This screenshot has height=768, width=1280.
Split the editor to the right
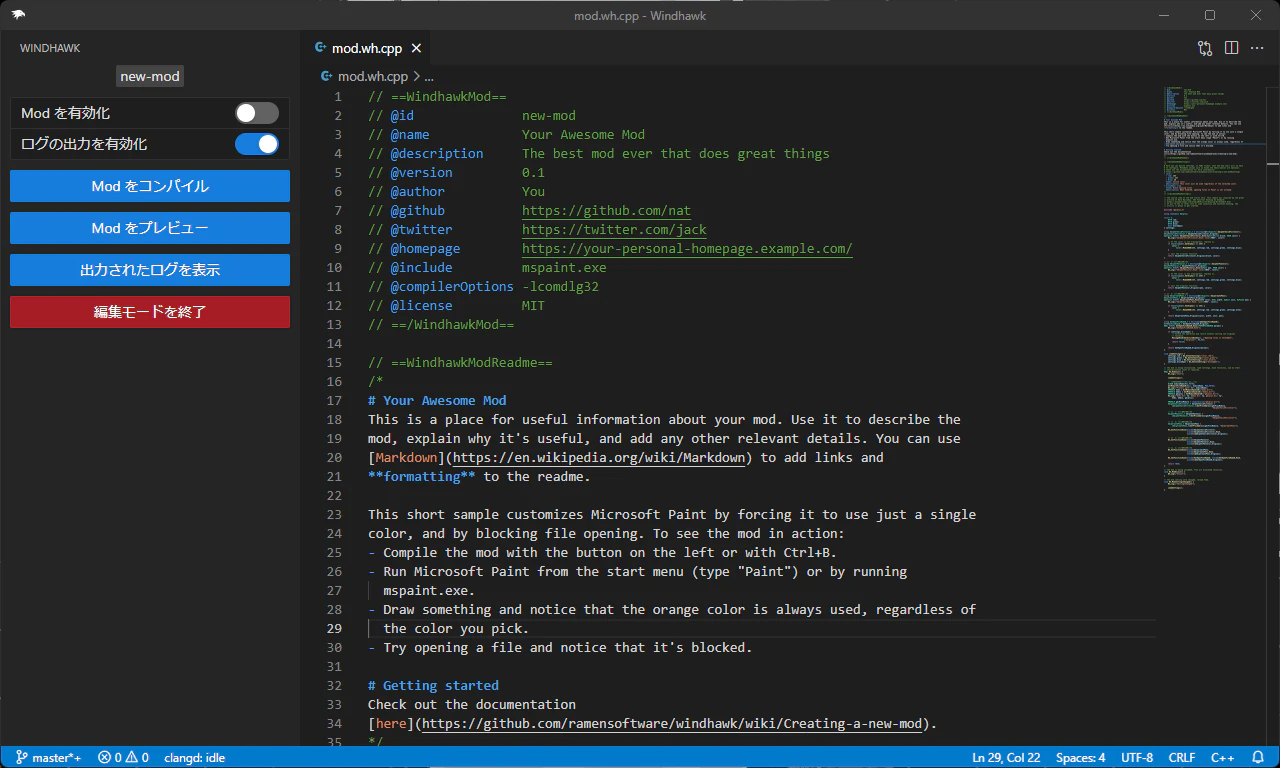(1231, 48)
